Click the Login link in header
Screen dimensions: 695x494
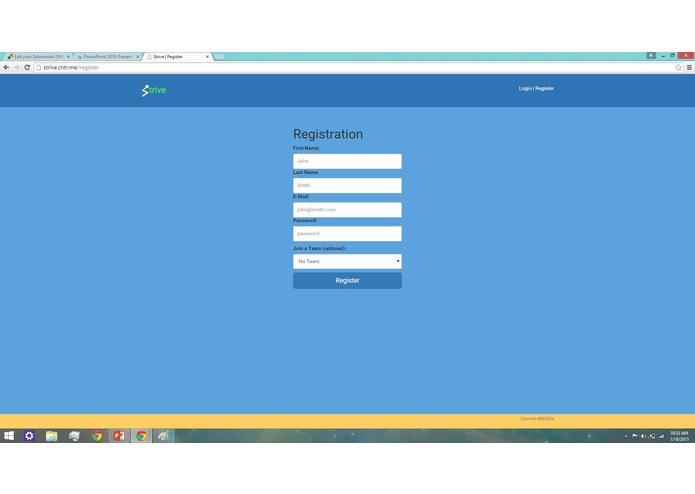click(x=525, y=89)
